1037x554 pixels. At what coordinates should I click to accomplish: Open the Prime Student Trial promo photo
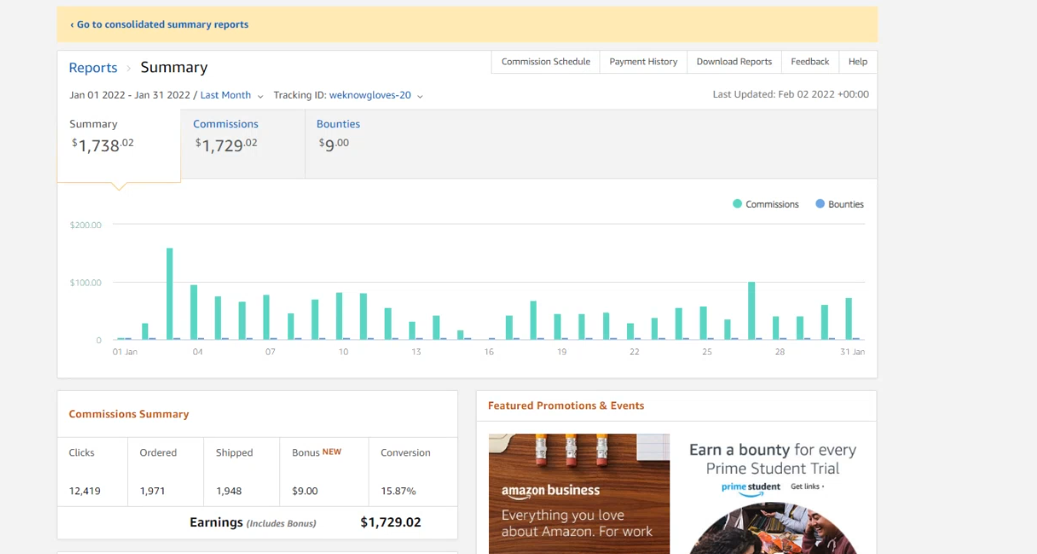(773, 529)
